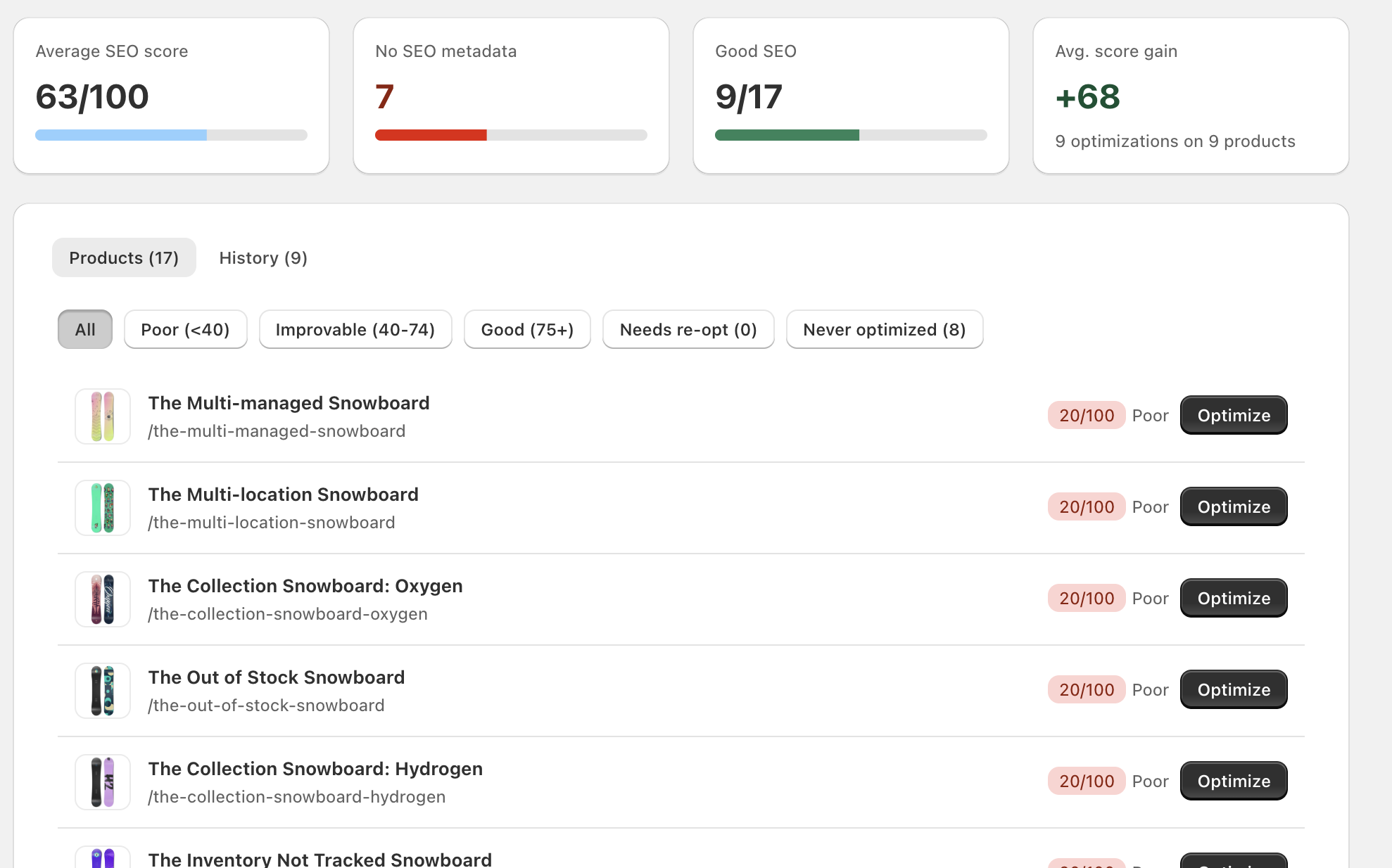Viewport: 1392px width, 868px height.
Task: Filter by Poor (<40) products
Action: [185, 329]
